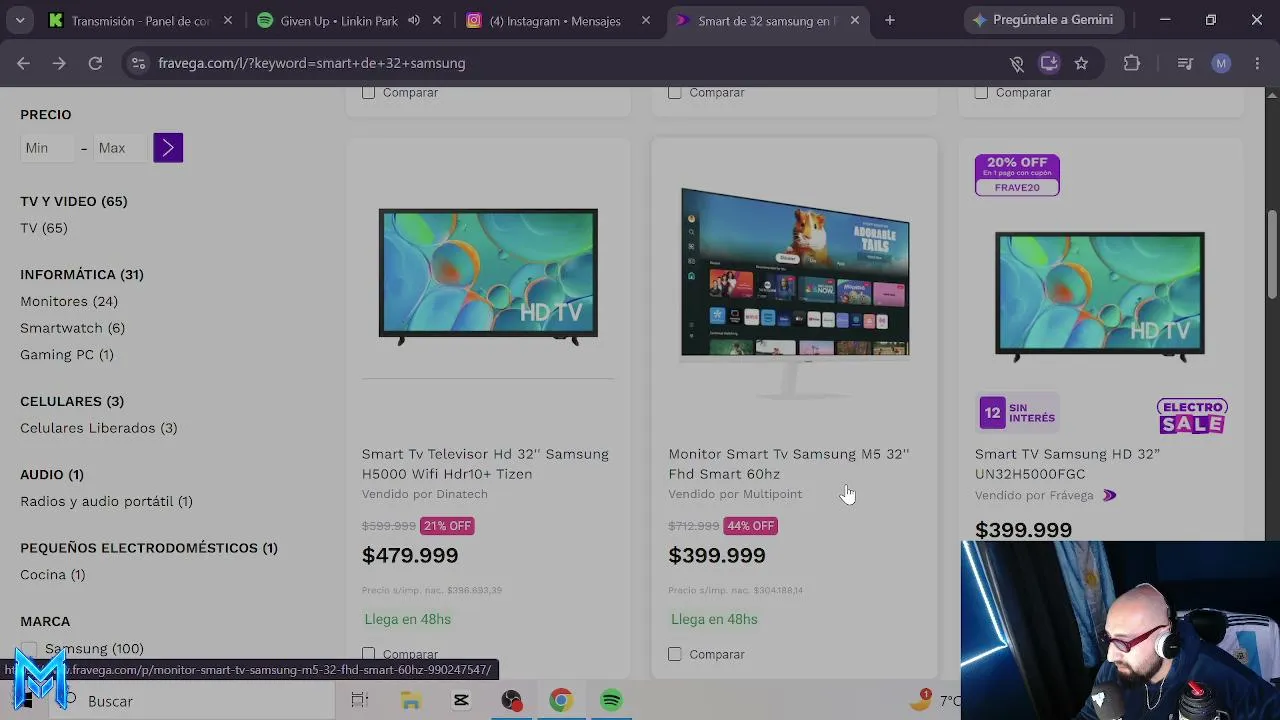Filter by Cocina (1)
The image size is (1280, 720).
pos(53,575)
